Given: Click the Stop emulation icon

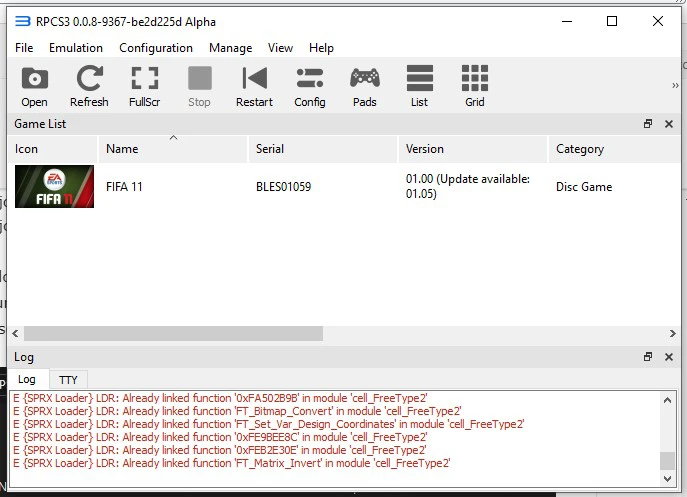Looking at the screenshot, I should 199,86.
